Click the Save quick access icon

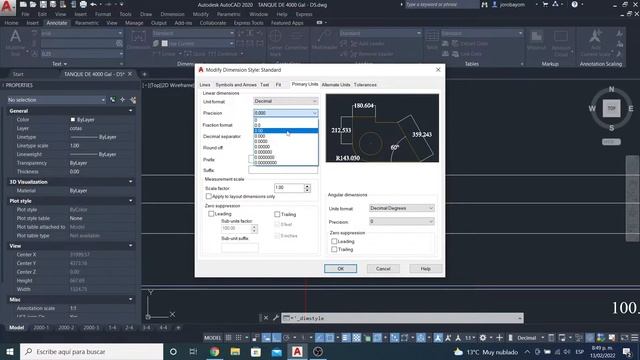tap(43, 4)
